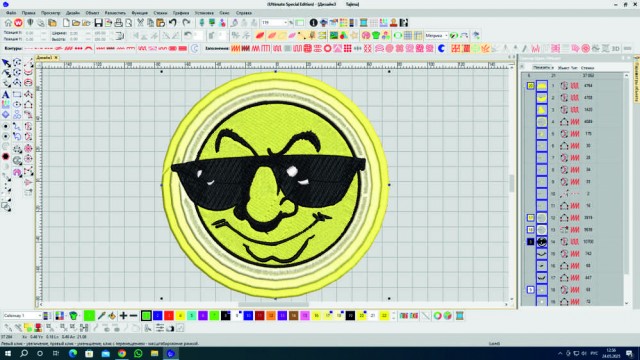Click the minus icon to remove a color
Viewport: 640px width, 360px height.
tap(133, 316)
